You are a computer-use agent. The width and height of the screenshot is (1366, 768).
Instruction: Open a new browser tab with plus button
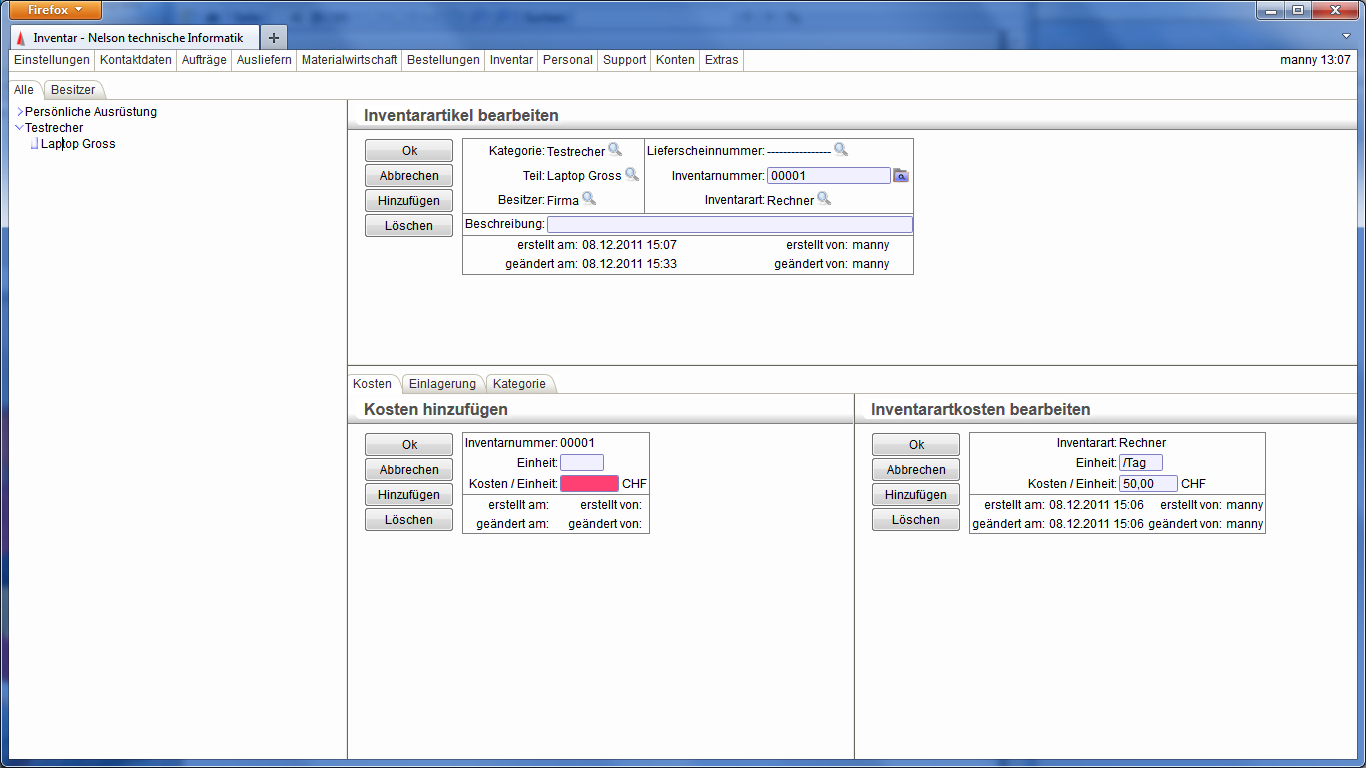[273, 37]
